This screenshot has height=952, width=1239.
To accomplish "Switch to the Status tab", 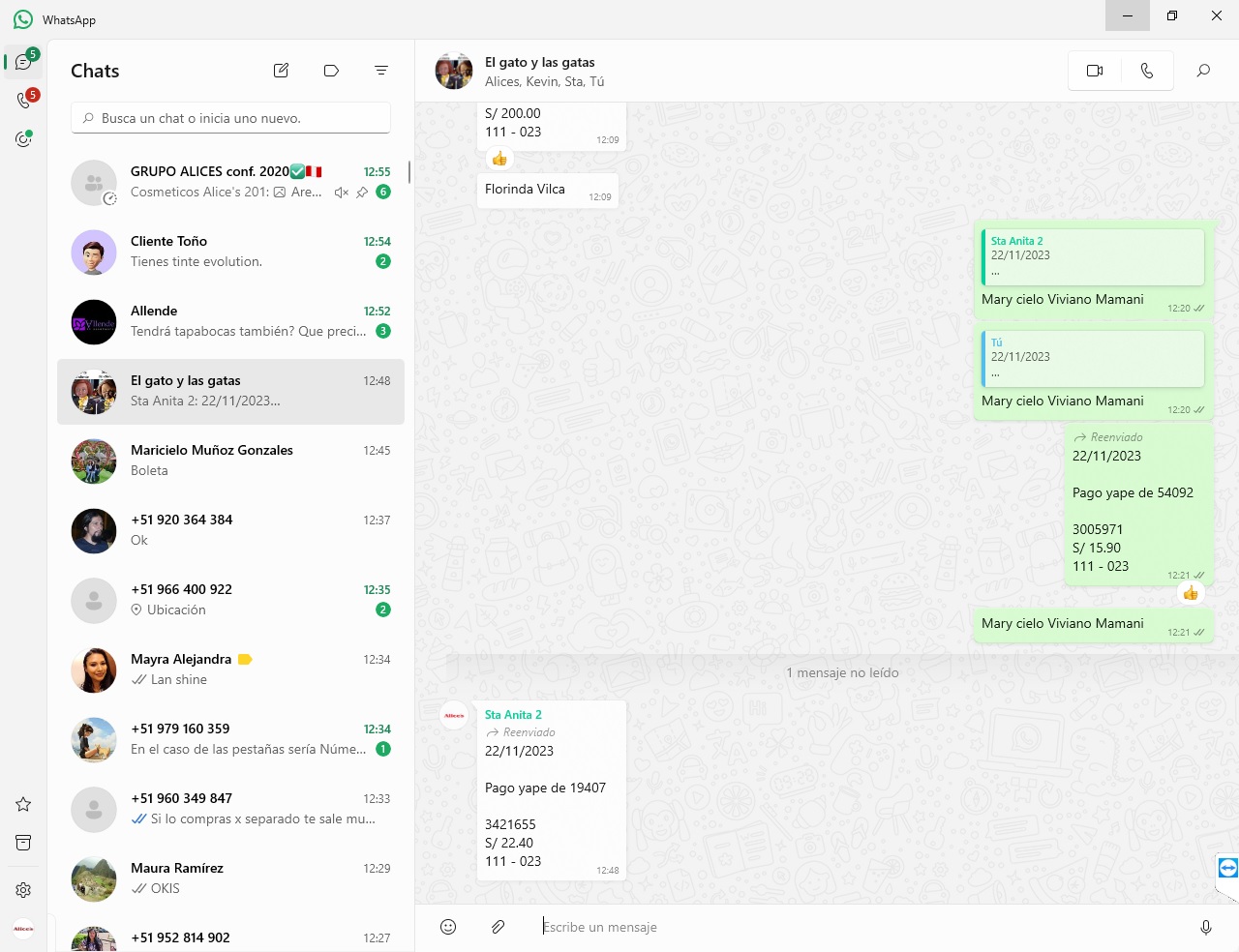I will click(x=23, y=139).
